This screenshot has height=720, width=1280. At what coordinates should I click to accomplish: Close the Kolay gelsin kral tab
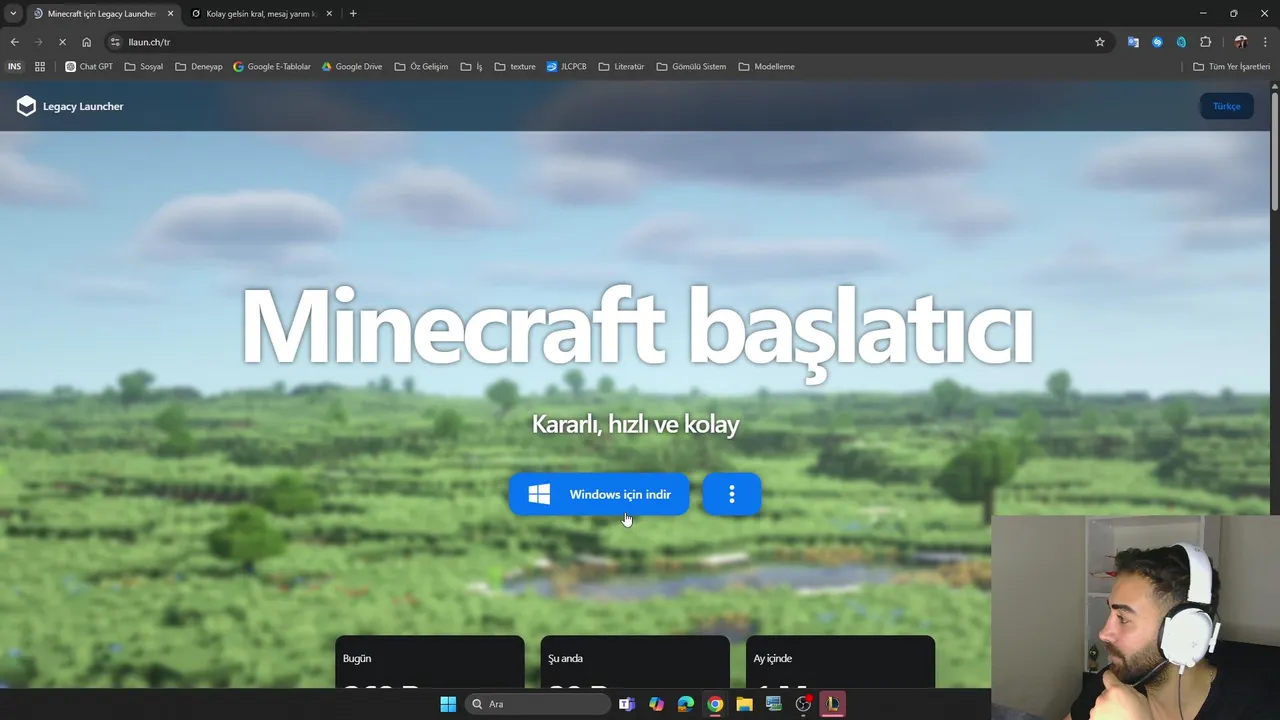329,14
